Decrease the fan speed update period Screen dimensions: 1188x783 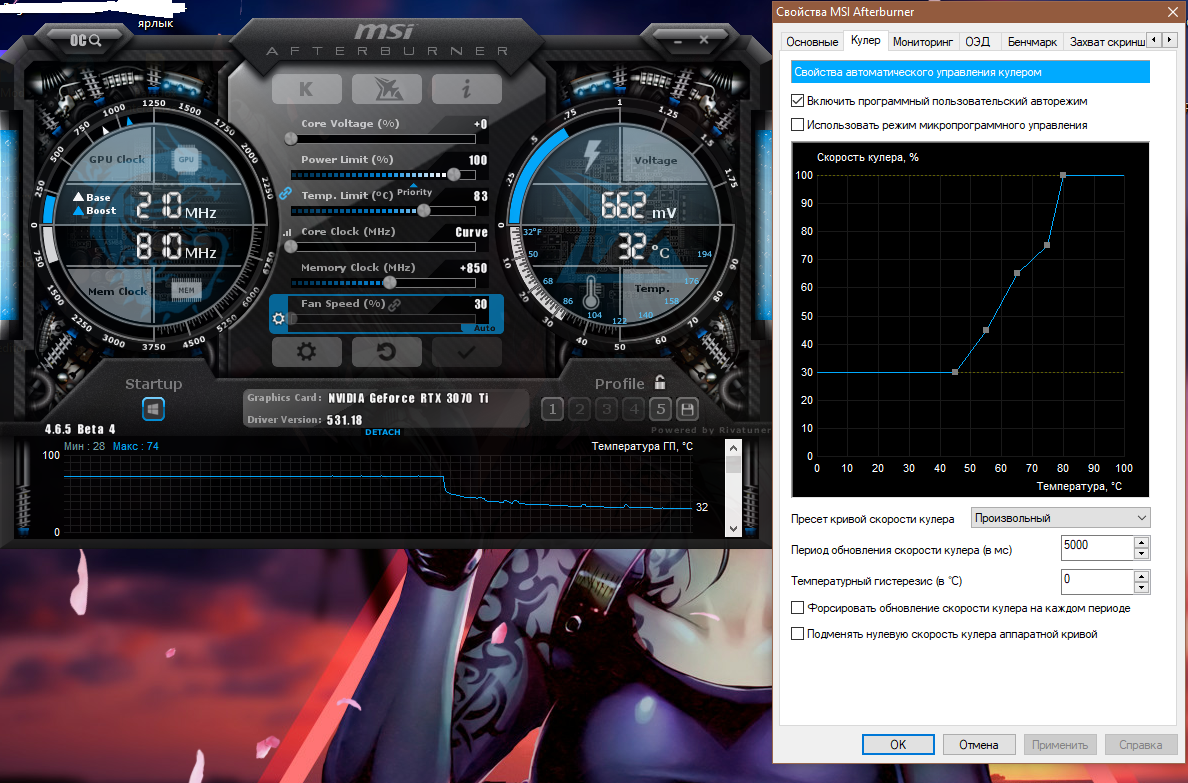coord(1142,554)
